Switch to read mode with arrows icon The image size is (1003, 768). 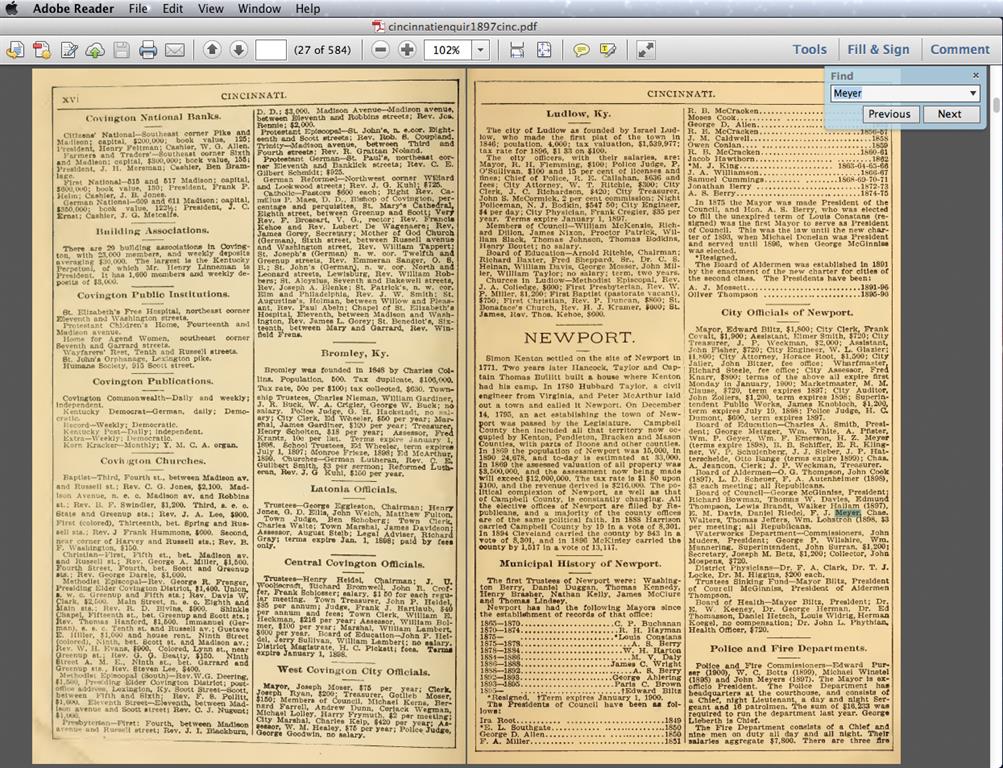tap(646, 49)
